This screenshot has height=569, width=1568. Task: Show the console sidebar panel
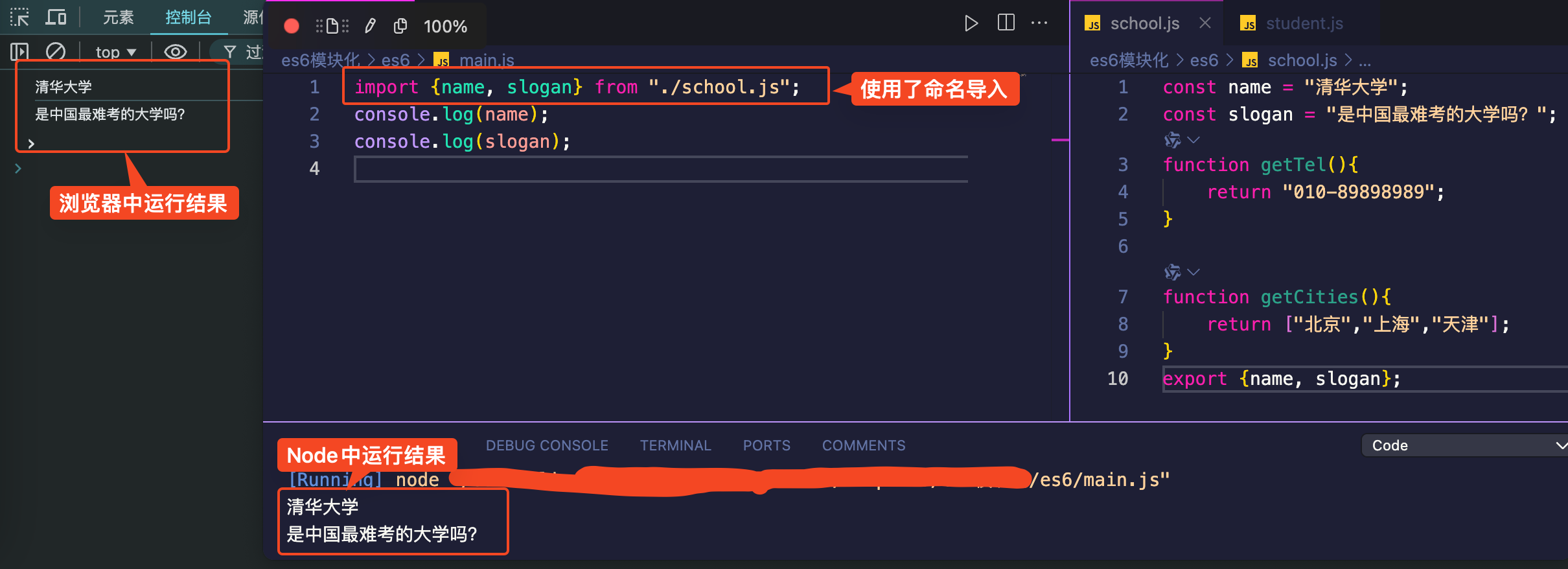(19, 51)
